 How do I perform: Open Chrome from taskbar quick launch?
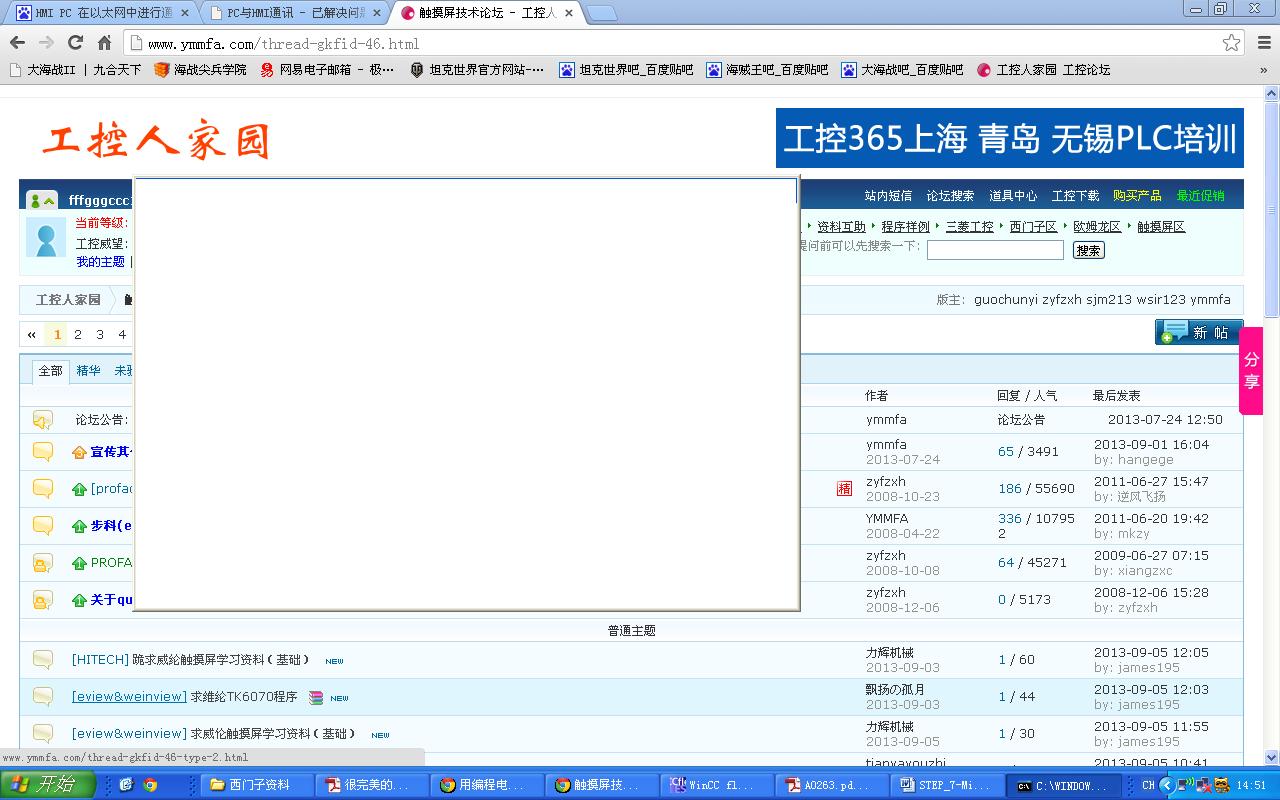pos(150,785)
